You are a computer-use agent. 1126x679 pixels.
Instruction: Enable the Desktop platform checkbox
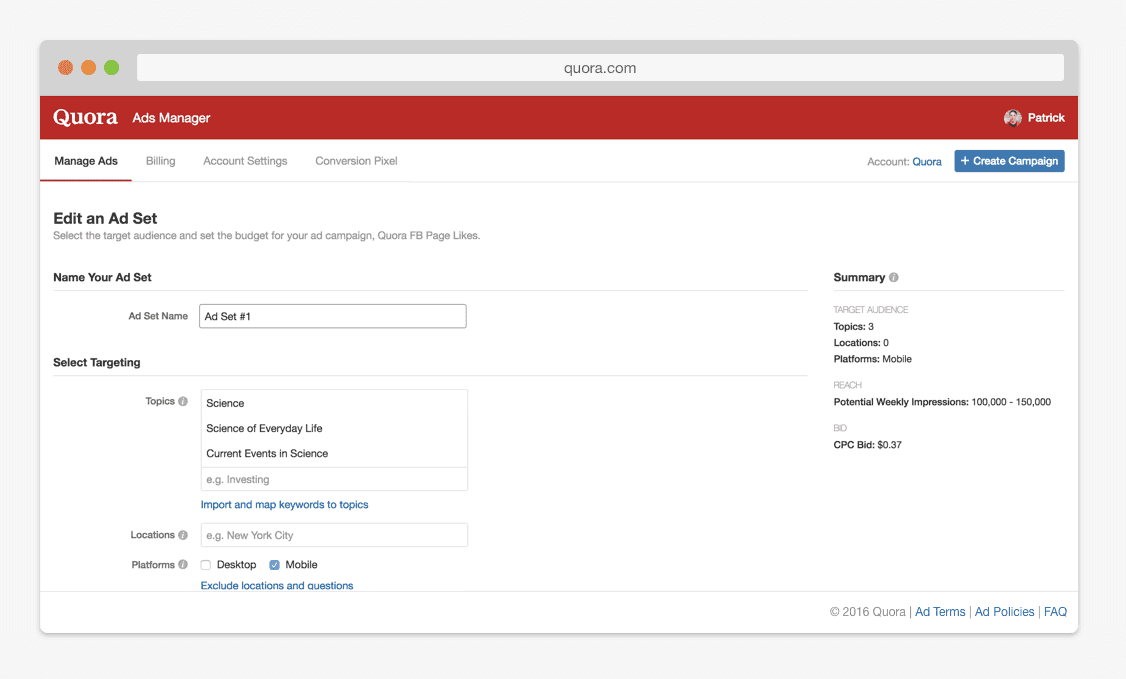(x=206, y=565)
